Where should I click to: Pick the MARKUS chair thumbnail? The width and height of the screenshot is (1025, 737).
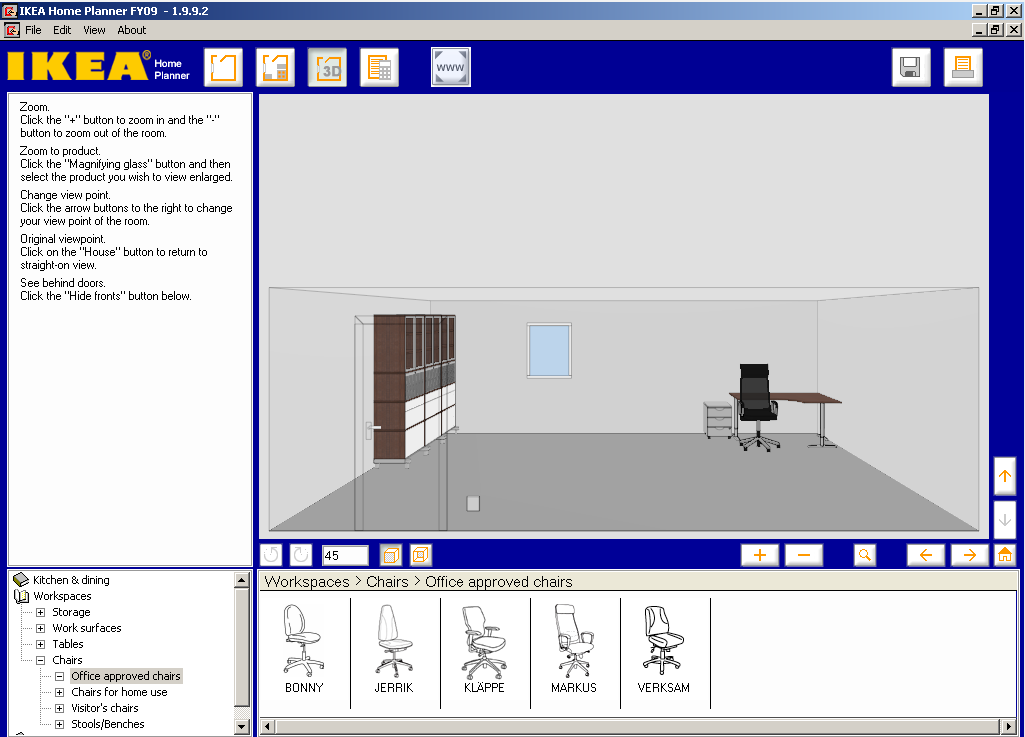[574, 649]
